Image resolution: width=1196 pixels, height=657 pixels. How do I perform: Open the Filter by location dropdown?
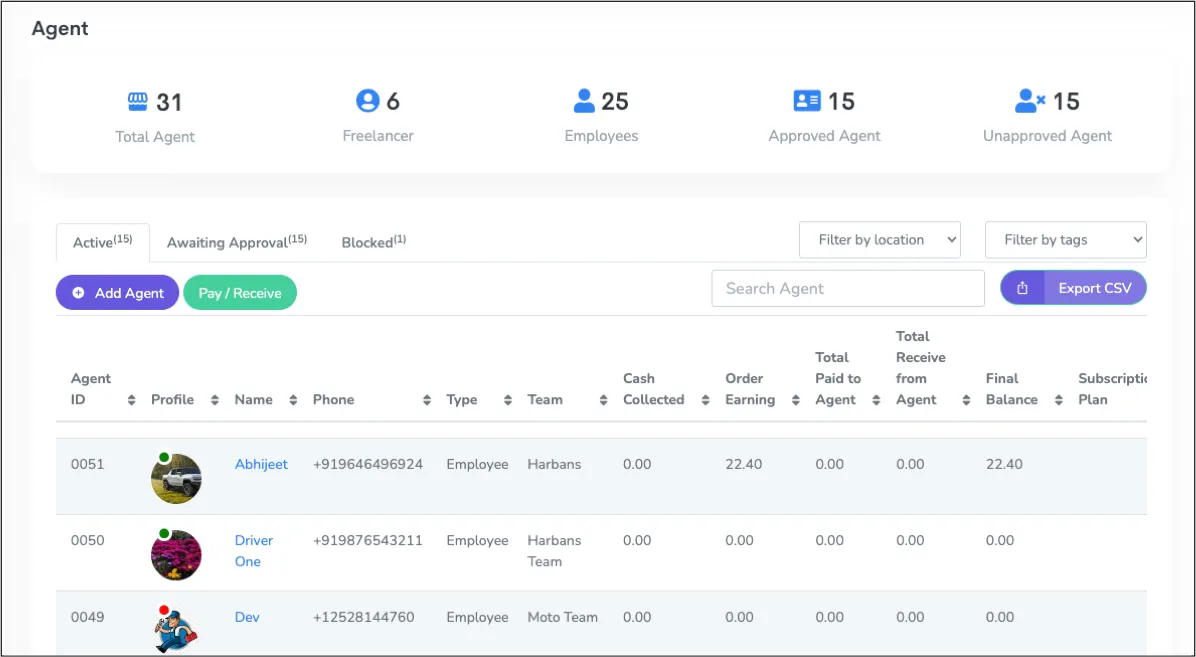(x=879, y=240)
